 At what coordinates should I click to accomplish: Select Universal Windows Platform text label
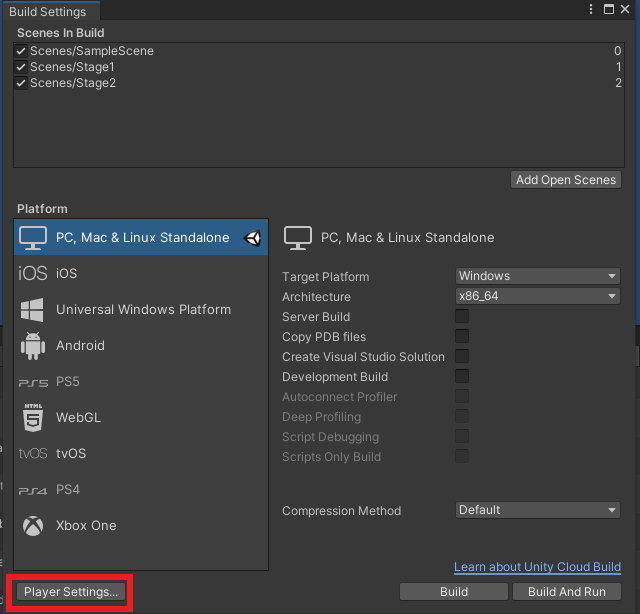[x=143, y=309]
